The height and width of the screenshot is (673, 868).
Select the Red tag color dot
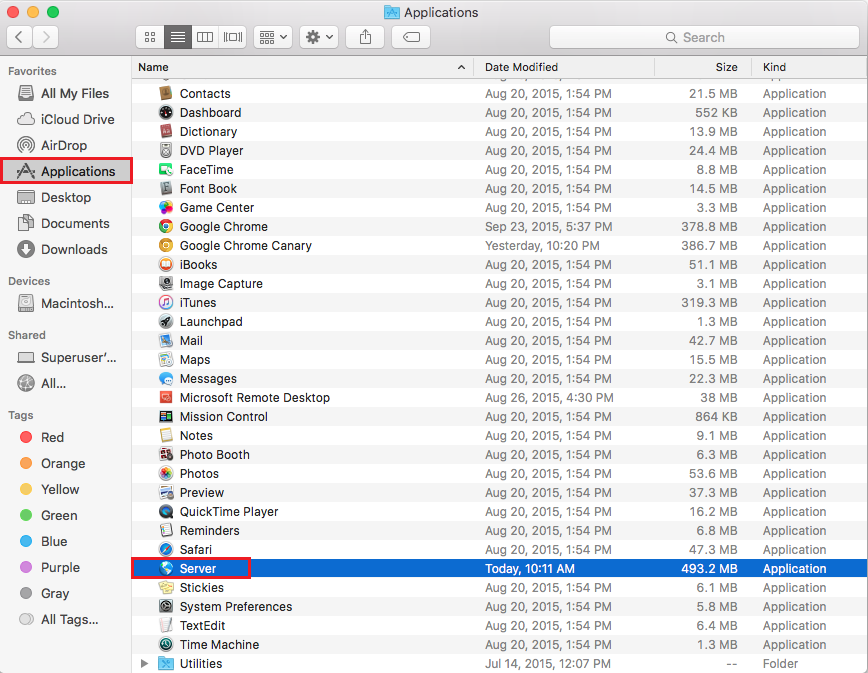click(26, 438)
